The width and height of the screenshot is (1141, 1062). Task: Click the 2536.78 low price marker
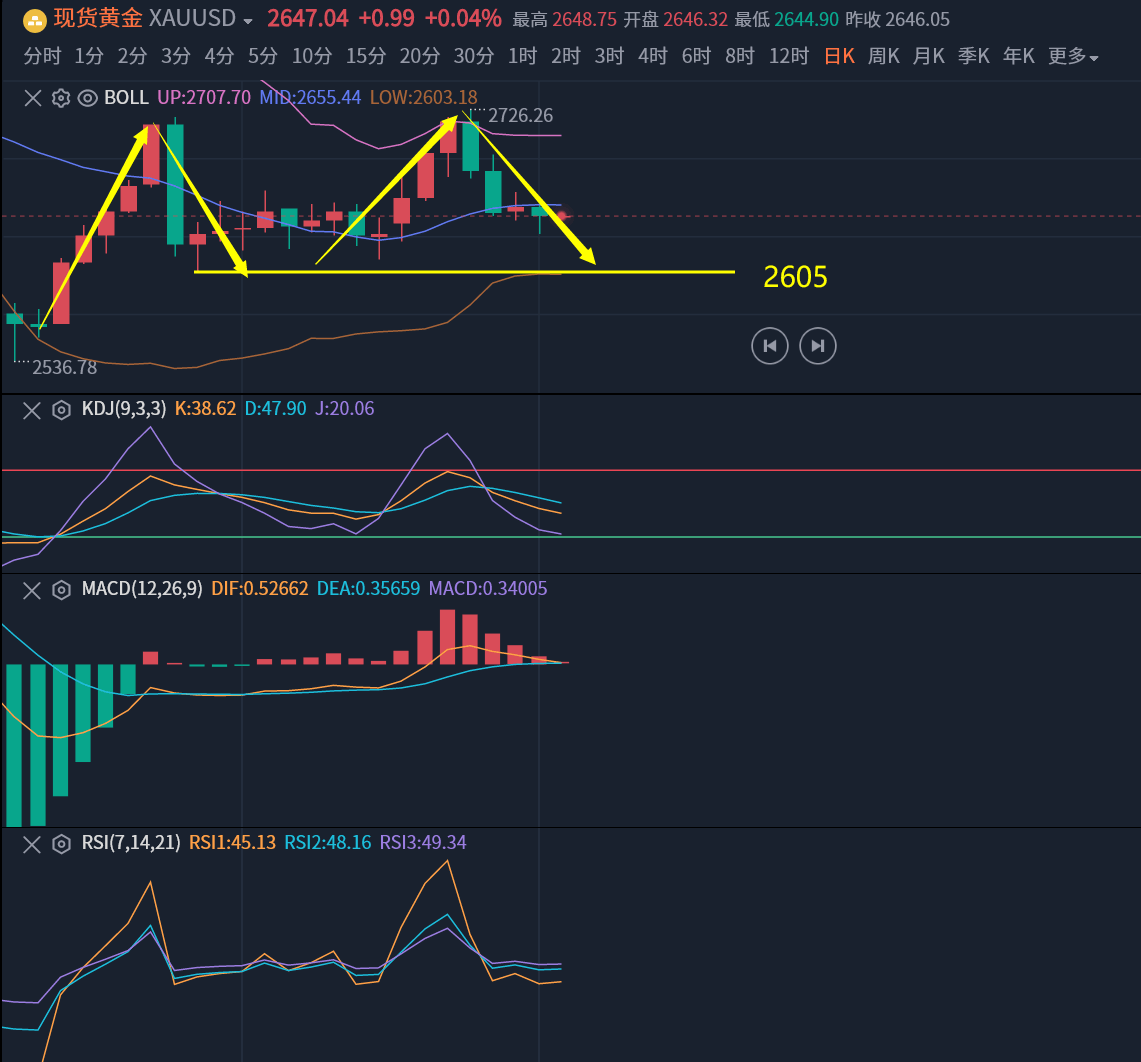point(64,368)
